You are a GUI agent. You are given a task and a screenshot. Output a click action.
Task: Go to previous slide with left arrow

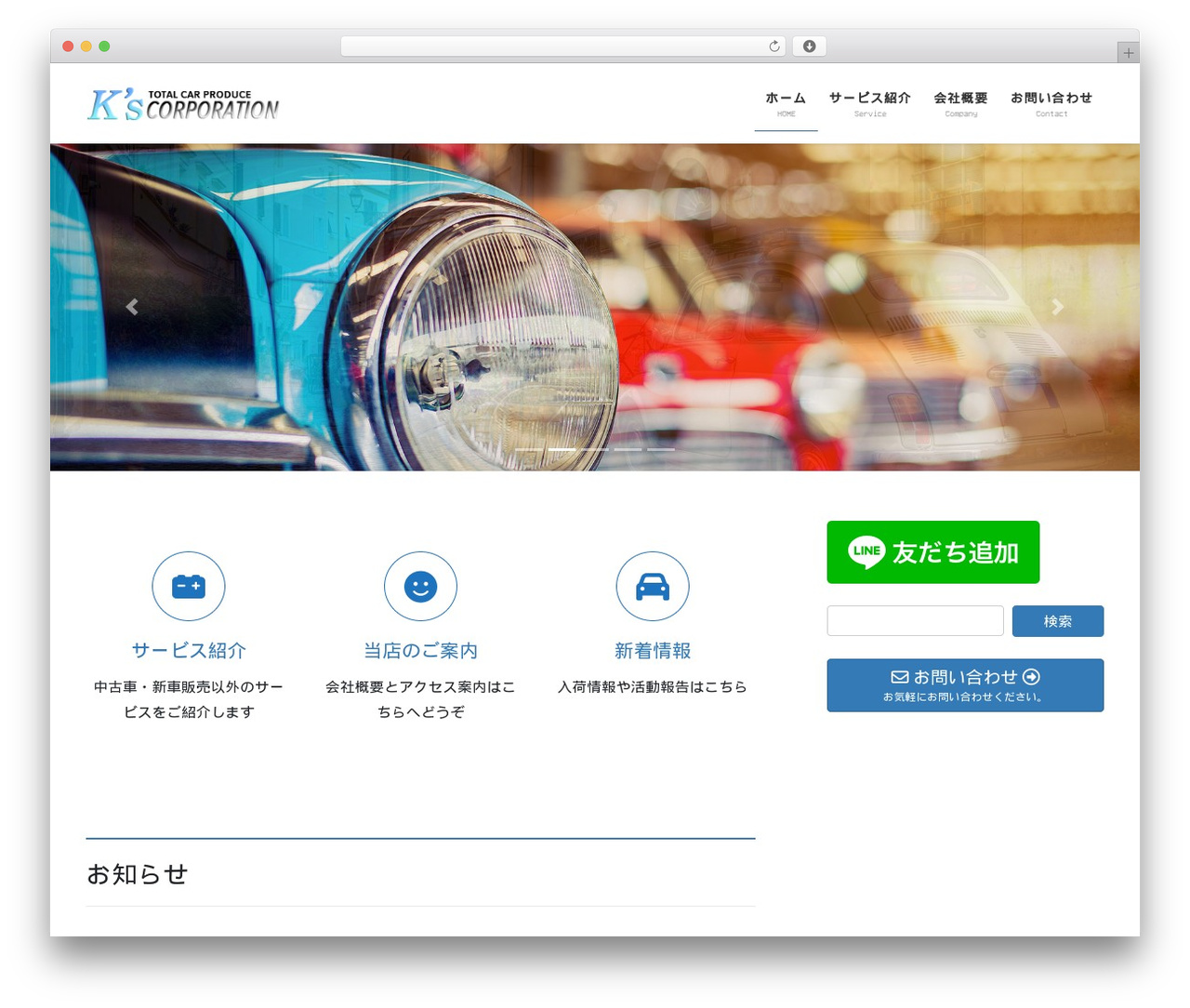pos(132,307)
